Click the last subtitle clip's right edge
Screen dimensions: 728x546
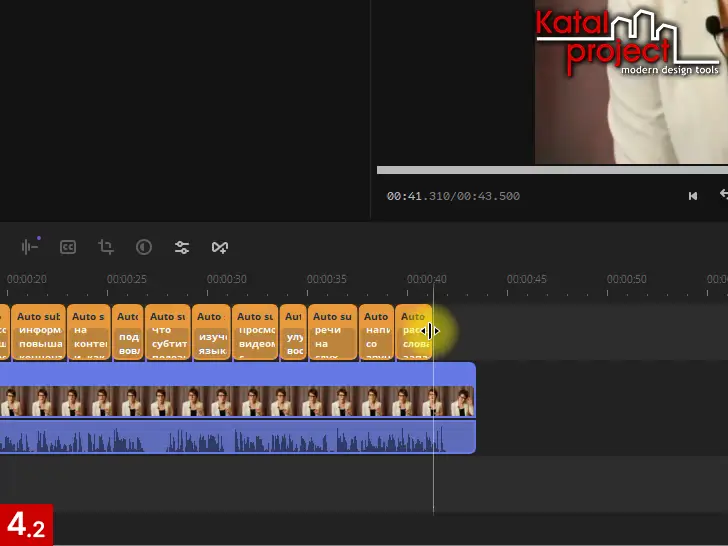click(x=431, y=332)
